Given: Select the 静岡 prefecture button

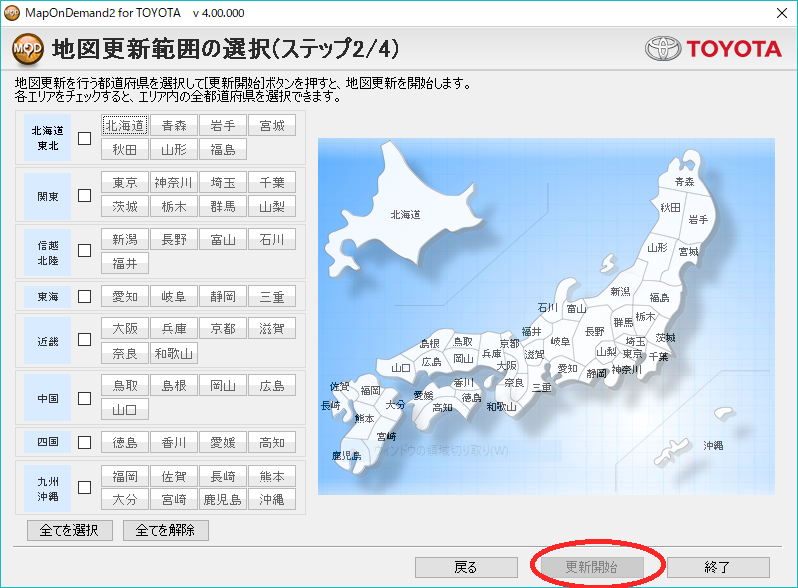Looking at the screenshot, I should tap(223, 296).
